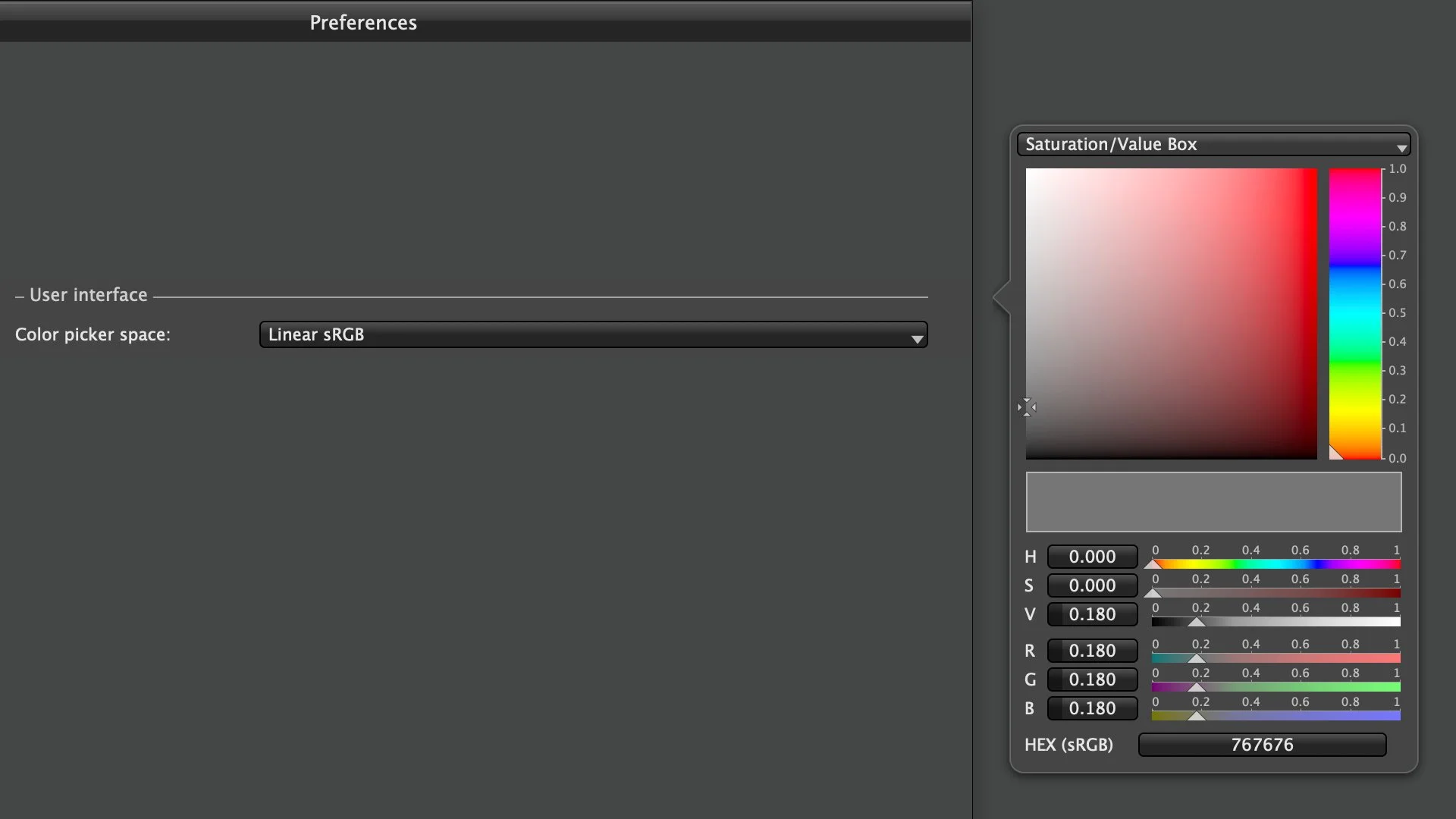Click the gray color preview swatch
The height and width of the screenshot is (819, 1456).
[x=1213, y=502]
